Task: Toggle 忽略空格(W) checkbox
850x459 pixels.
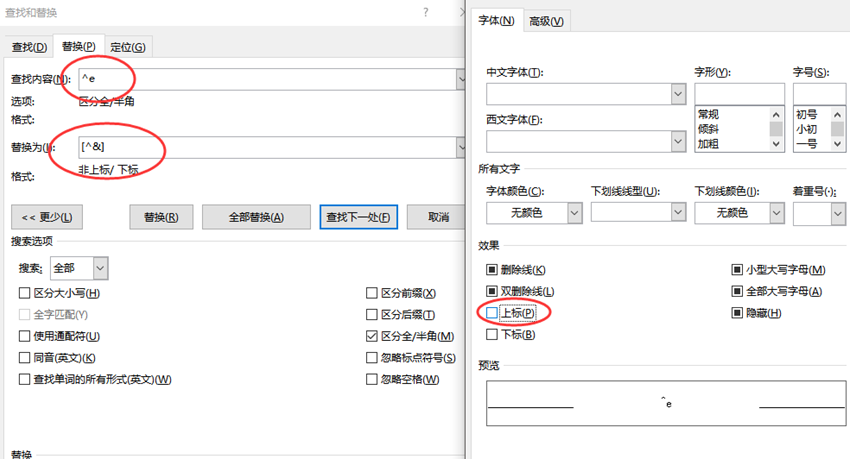Action: coord(371,379)
